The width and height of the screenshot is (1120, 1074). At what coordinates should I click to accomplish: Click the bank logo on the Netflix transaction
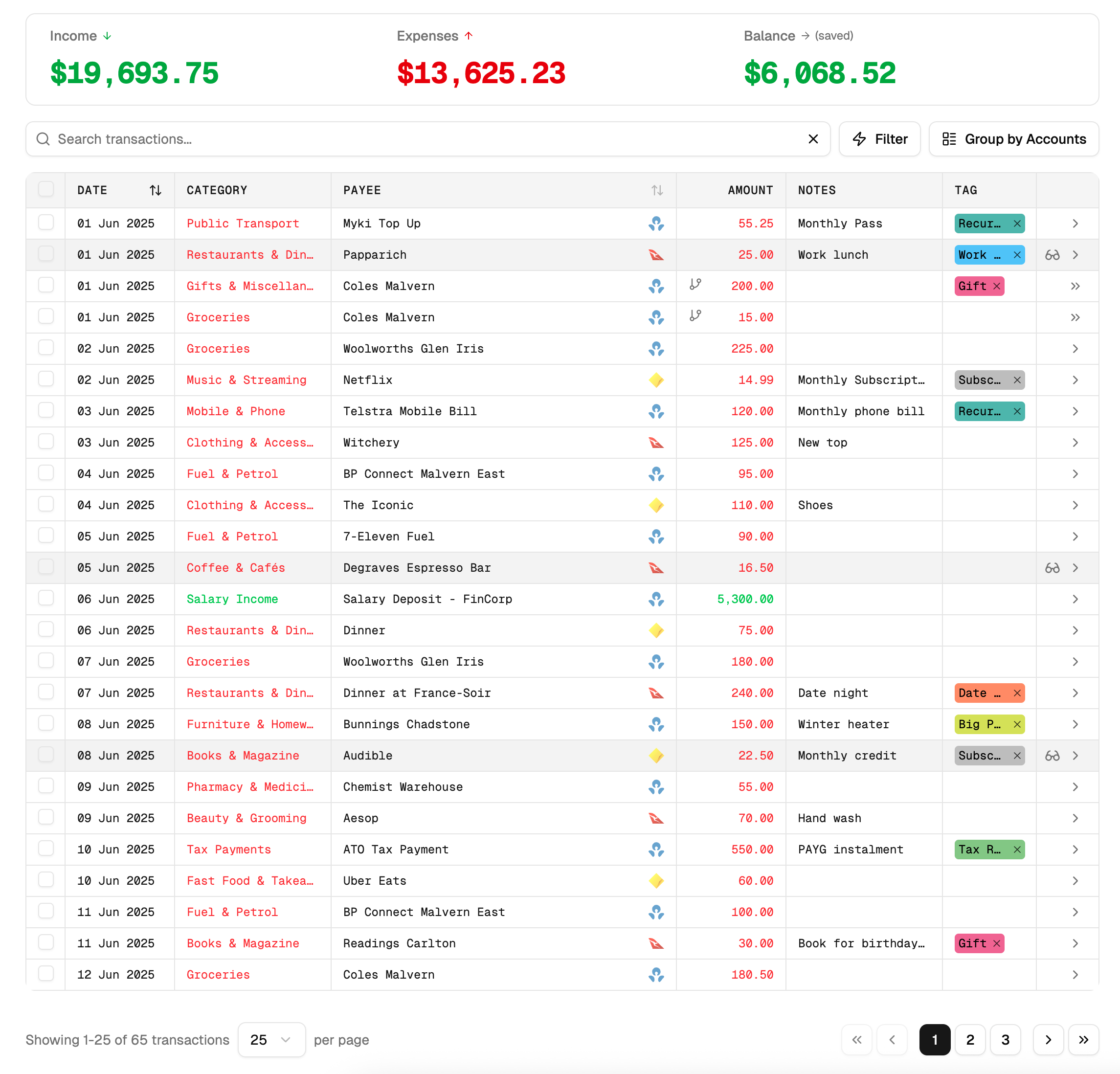656,380
